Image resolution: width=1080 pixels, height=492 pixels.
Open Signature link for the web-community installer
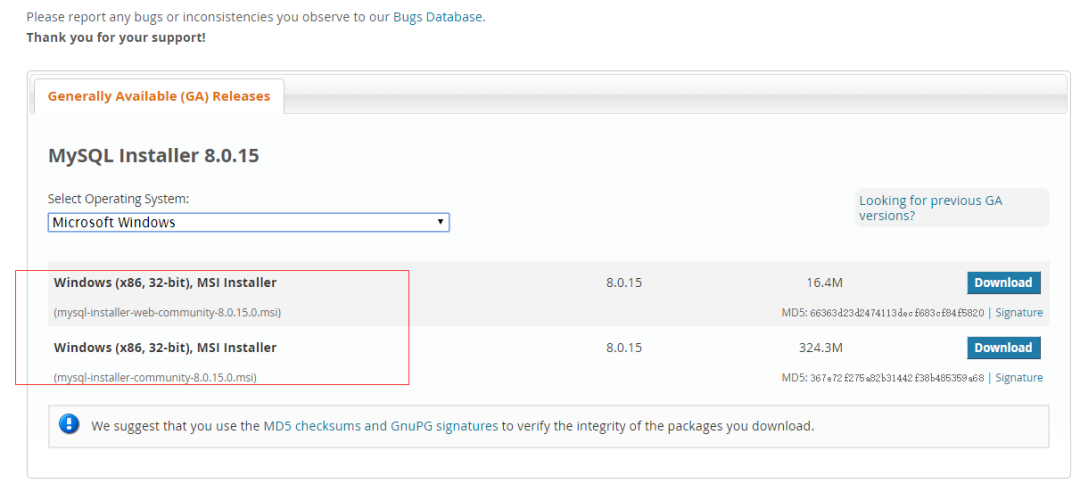pos(1019,313)
